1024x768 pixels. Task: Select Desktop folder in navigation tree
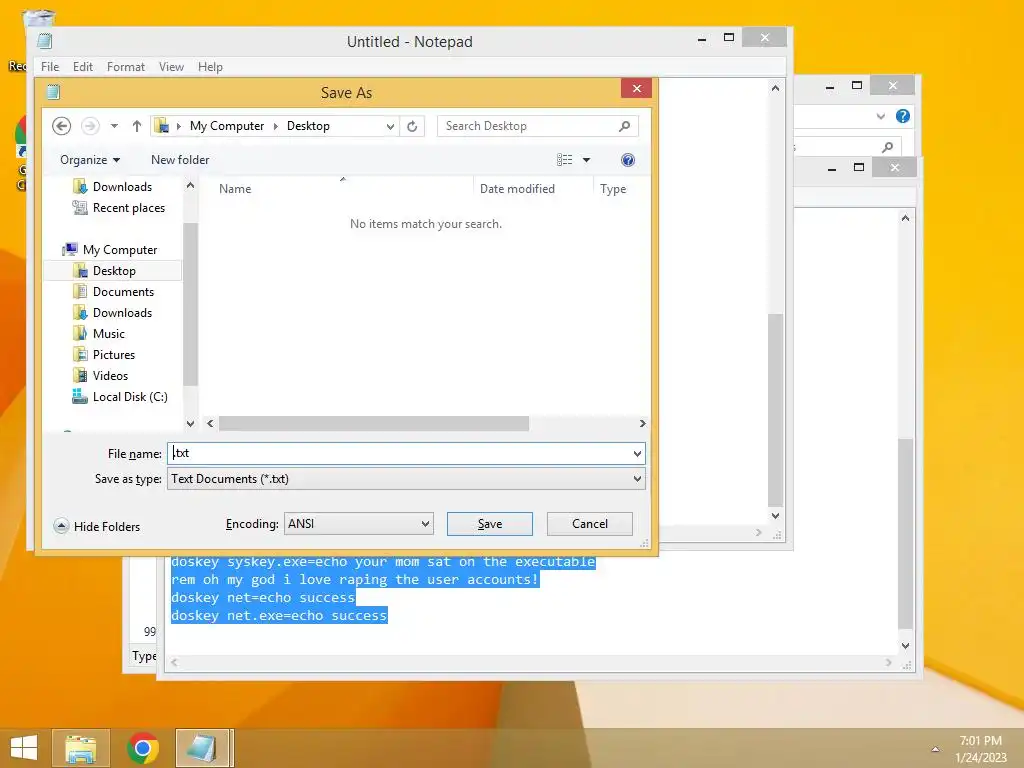[114, 270]
